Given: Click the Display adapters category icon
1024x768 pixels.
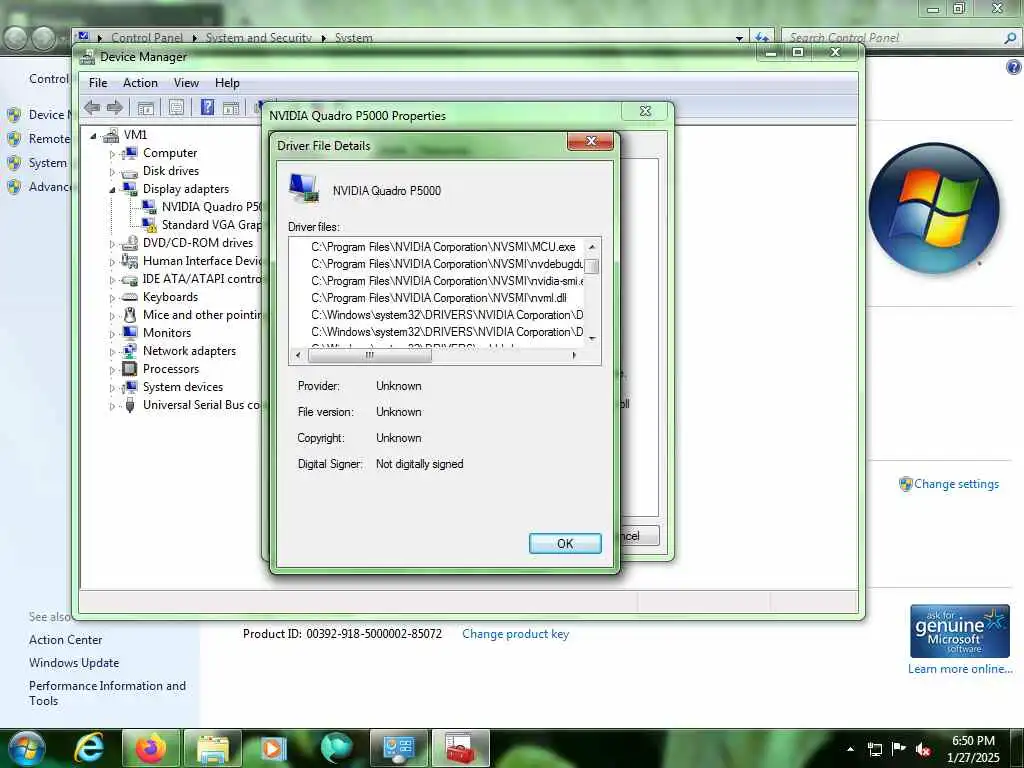Looking at the screenshot, I should pyautogui.click(x=130, y=189).
